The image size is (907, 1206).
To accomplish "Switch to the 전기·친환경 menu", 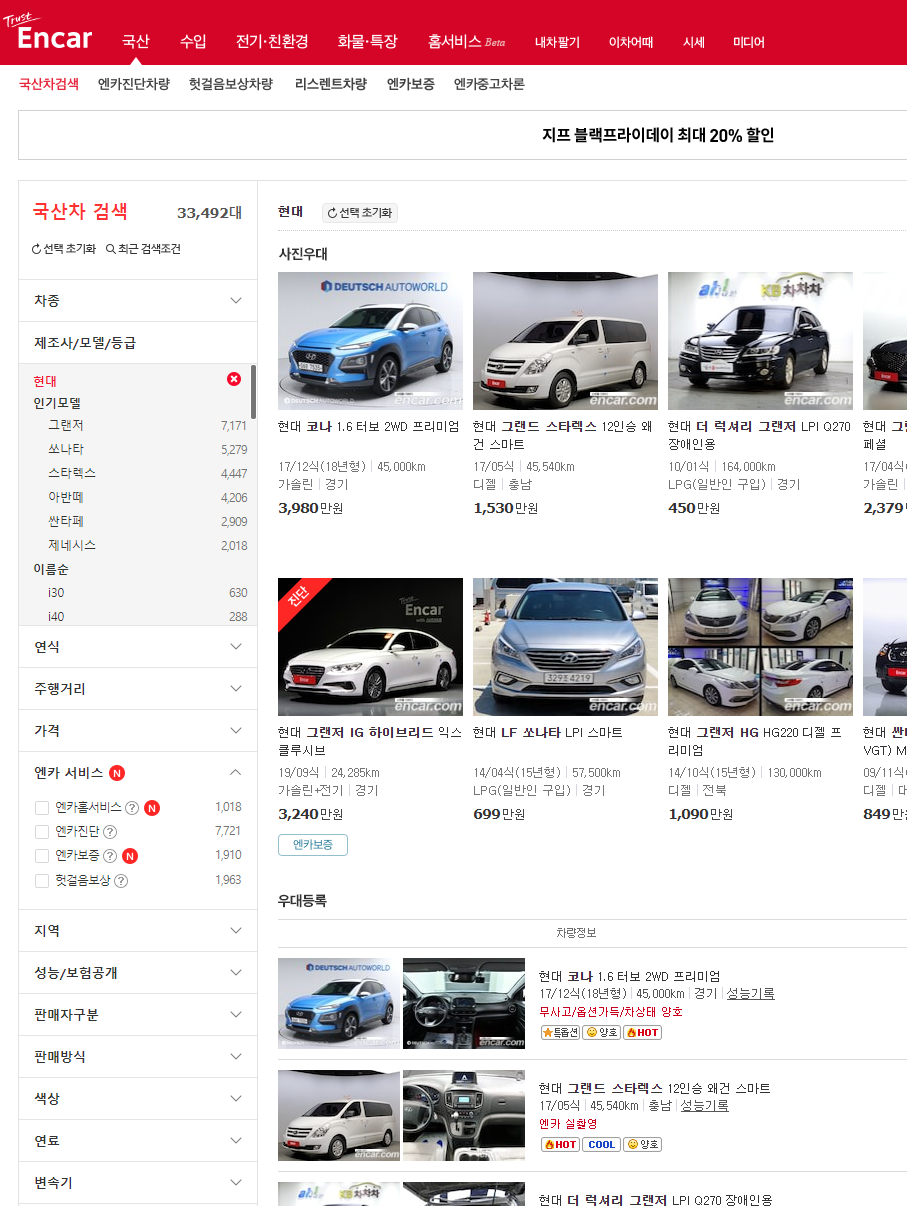I will pos(272,41).
